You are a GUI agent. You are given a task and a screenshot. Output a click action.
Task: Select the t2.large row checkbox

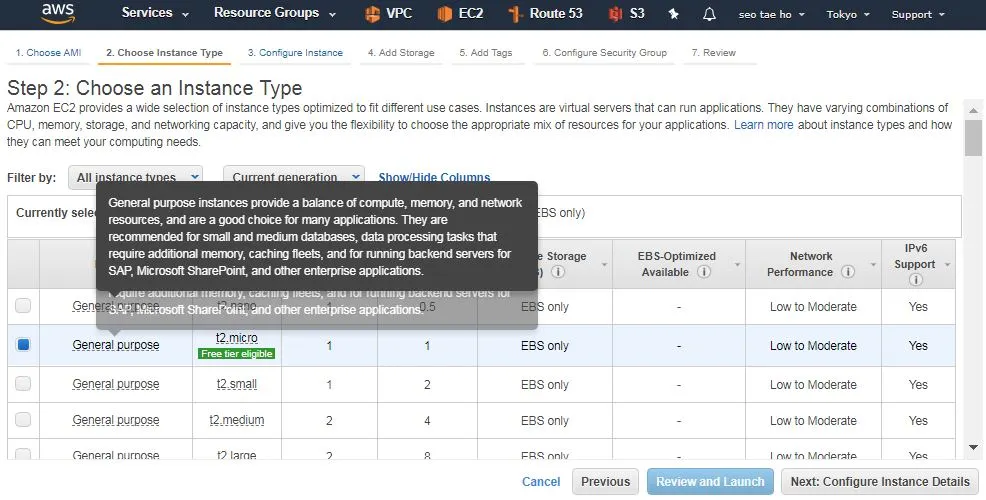(x=23, y=453)
